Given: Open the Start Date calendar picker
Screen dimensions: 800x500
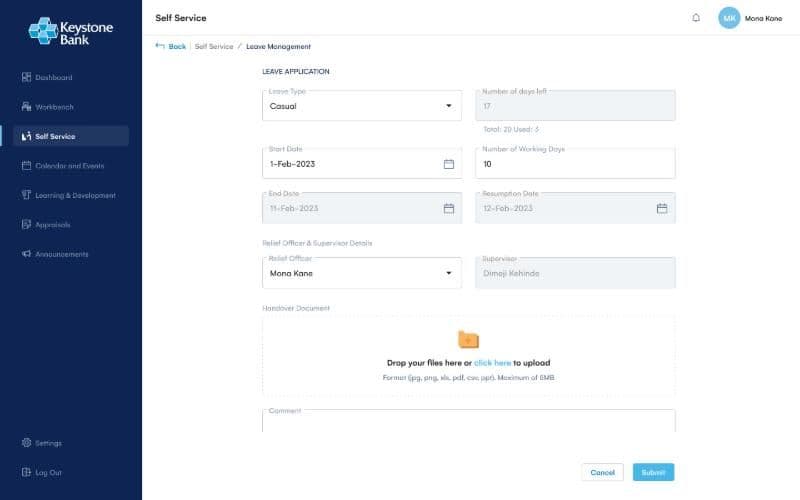Looking at the screenshot, I should click(448, 164).
